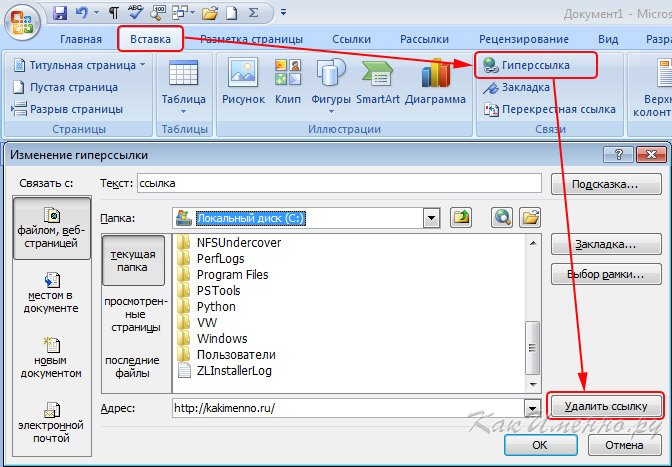Click the Sigma formula icon
The image size is (672, 467).
coord(254,13)
